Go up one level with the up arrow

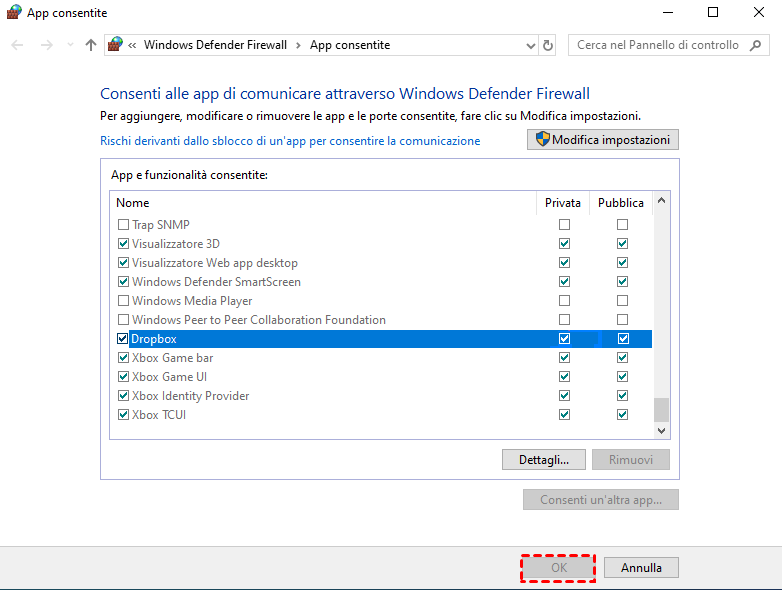point(91,45)
